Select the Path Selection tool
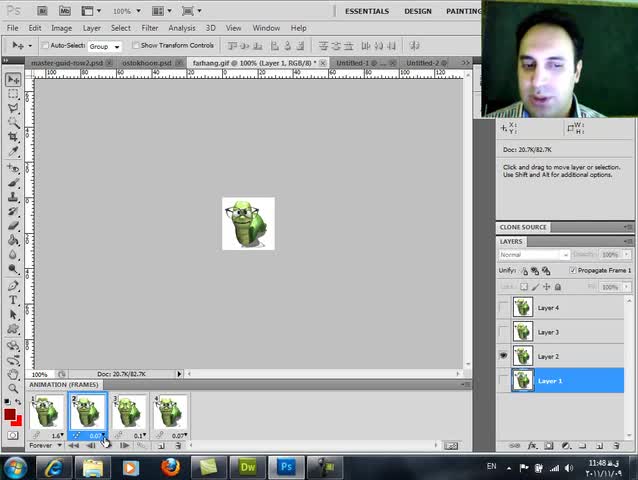The height and width of the screenshot is (480, 638). (x=13, y=314)
